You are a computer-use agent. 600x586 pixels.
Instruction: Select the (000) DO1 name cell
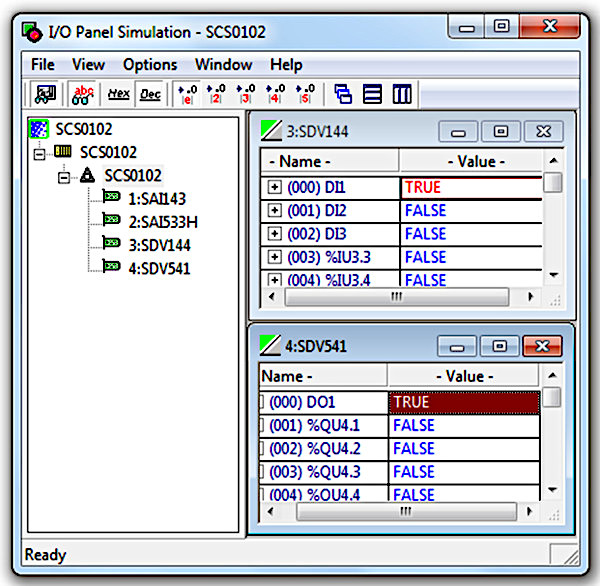[x=324, y=402]
